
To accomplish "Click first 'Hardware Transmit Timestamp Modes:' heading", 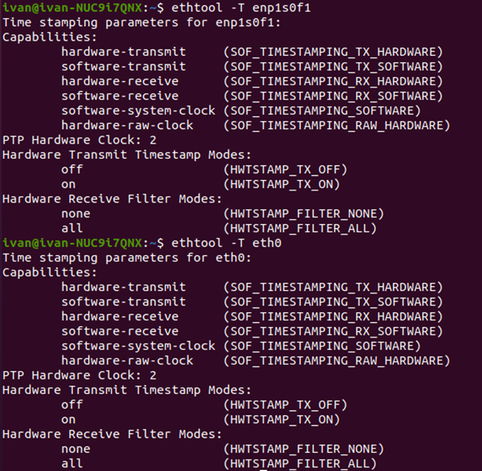I will (x=127, y=155).
